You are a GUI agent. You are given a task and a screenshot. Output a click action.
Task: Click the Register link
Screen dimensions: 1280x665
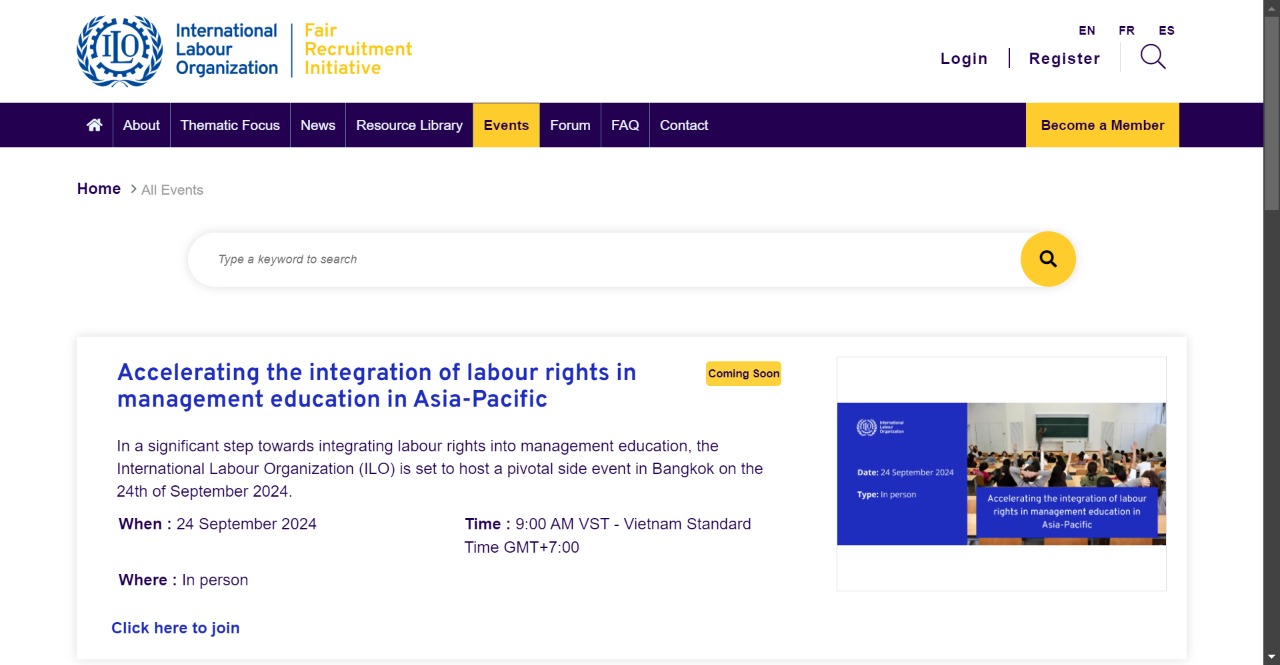tap(1064, 58)
